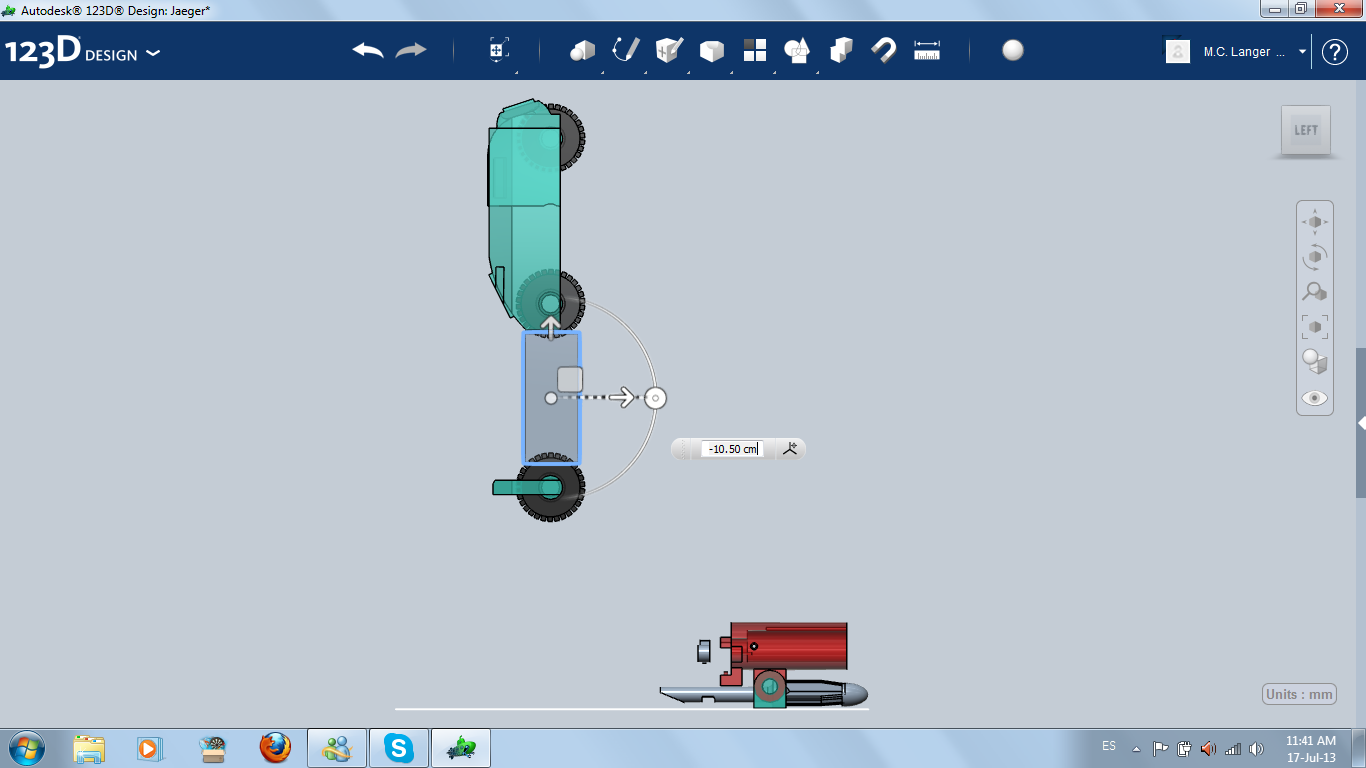Select the Orbit navigation tool

1315,256
